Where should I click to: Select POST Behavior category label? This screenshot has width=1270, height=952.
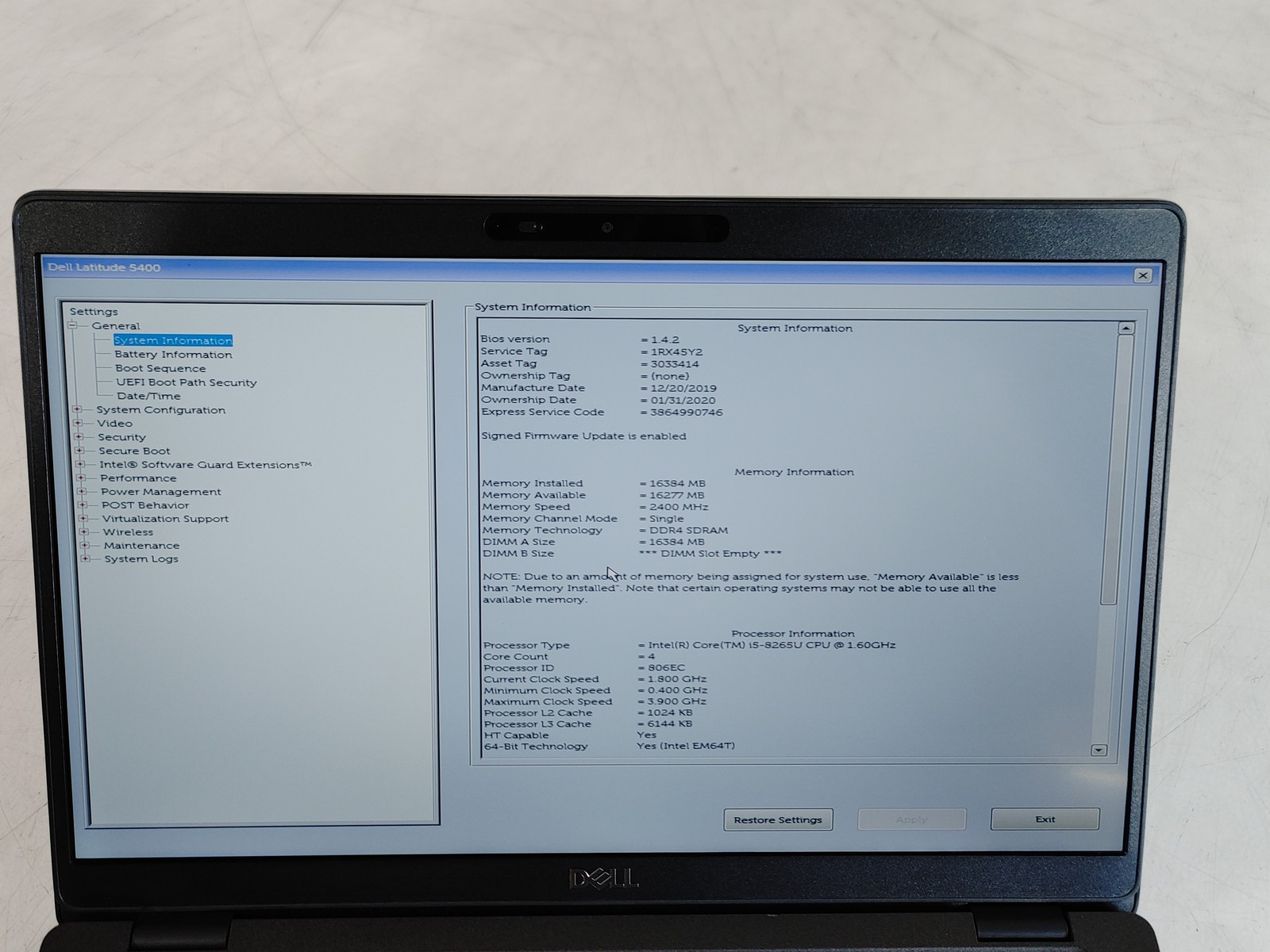145,505
